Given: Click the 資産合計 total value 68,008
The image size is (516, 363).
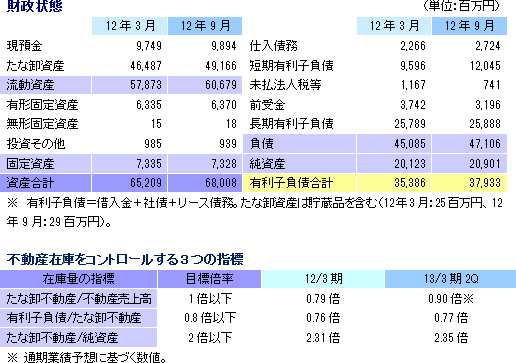Looking at the screenshot, I should [221, 183].
